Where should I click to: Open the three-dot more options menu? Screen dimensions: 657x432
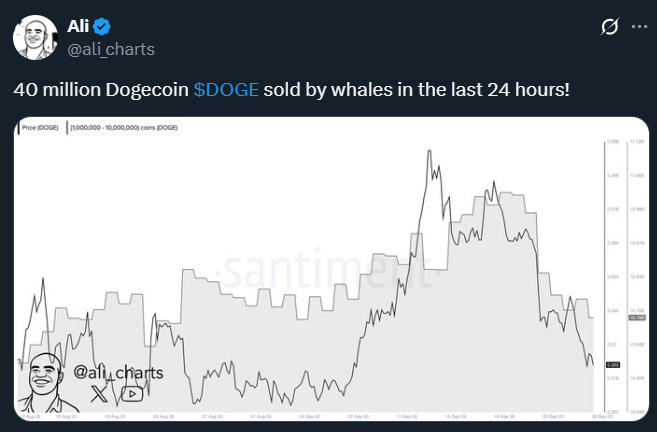(639, 27)
